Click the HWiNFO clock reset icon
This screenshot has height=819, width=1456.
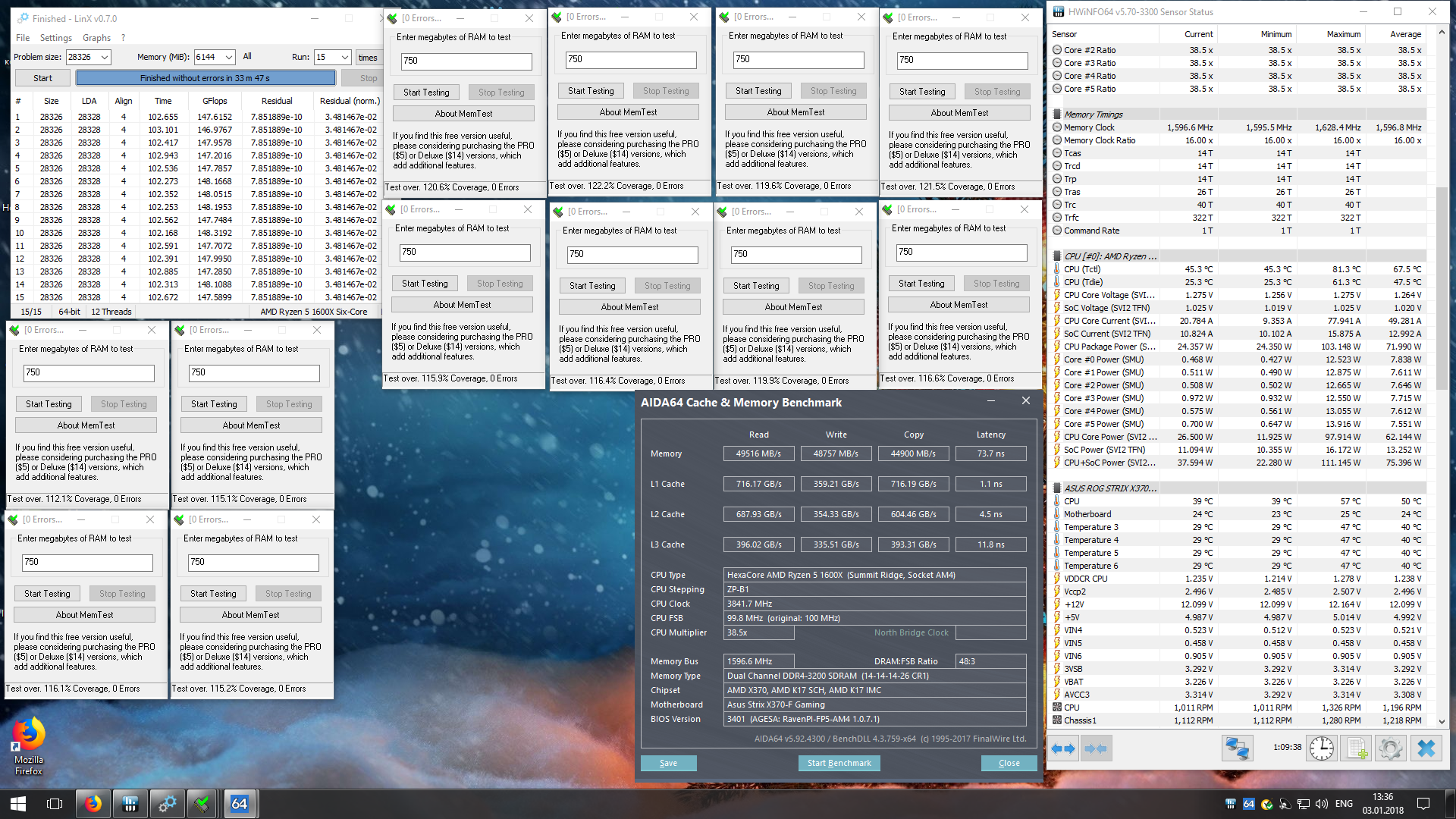coord(1322,748)
